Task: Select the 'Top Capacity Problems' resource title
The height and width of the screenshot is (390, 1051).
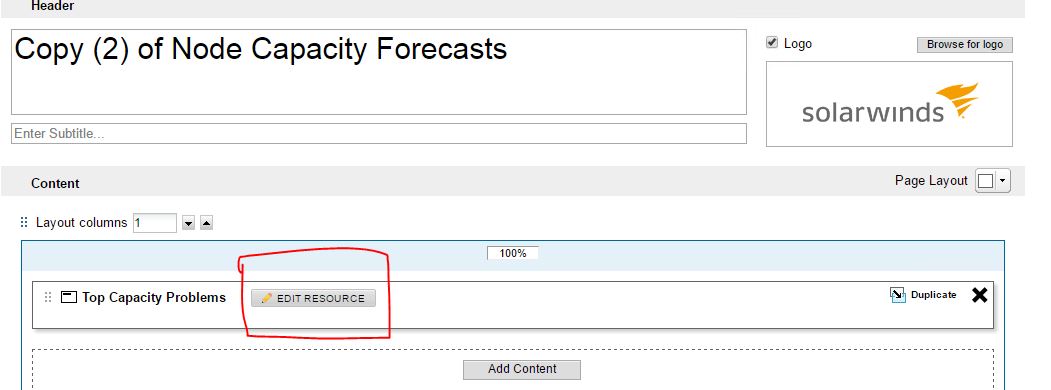Action: click(x=154, y=298)
